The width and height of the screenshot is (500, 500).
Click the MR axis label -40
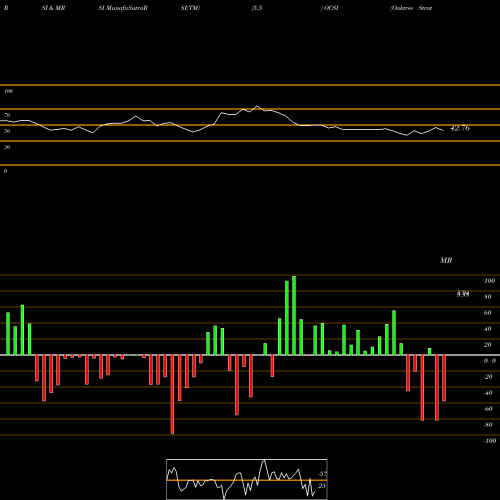coord(488,393)
